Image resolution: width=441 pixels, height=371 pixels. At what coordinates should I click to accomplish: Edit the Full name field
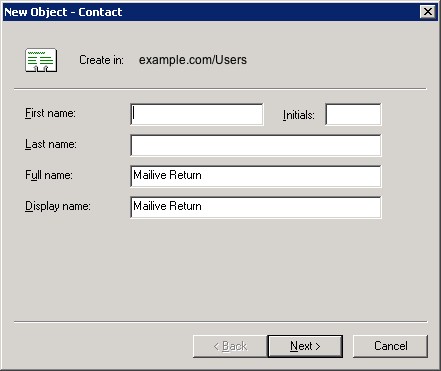[x=256, y=176]
